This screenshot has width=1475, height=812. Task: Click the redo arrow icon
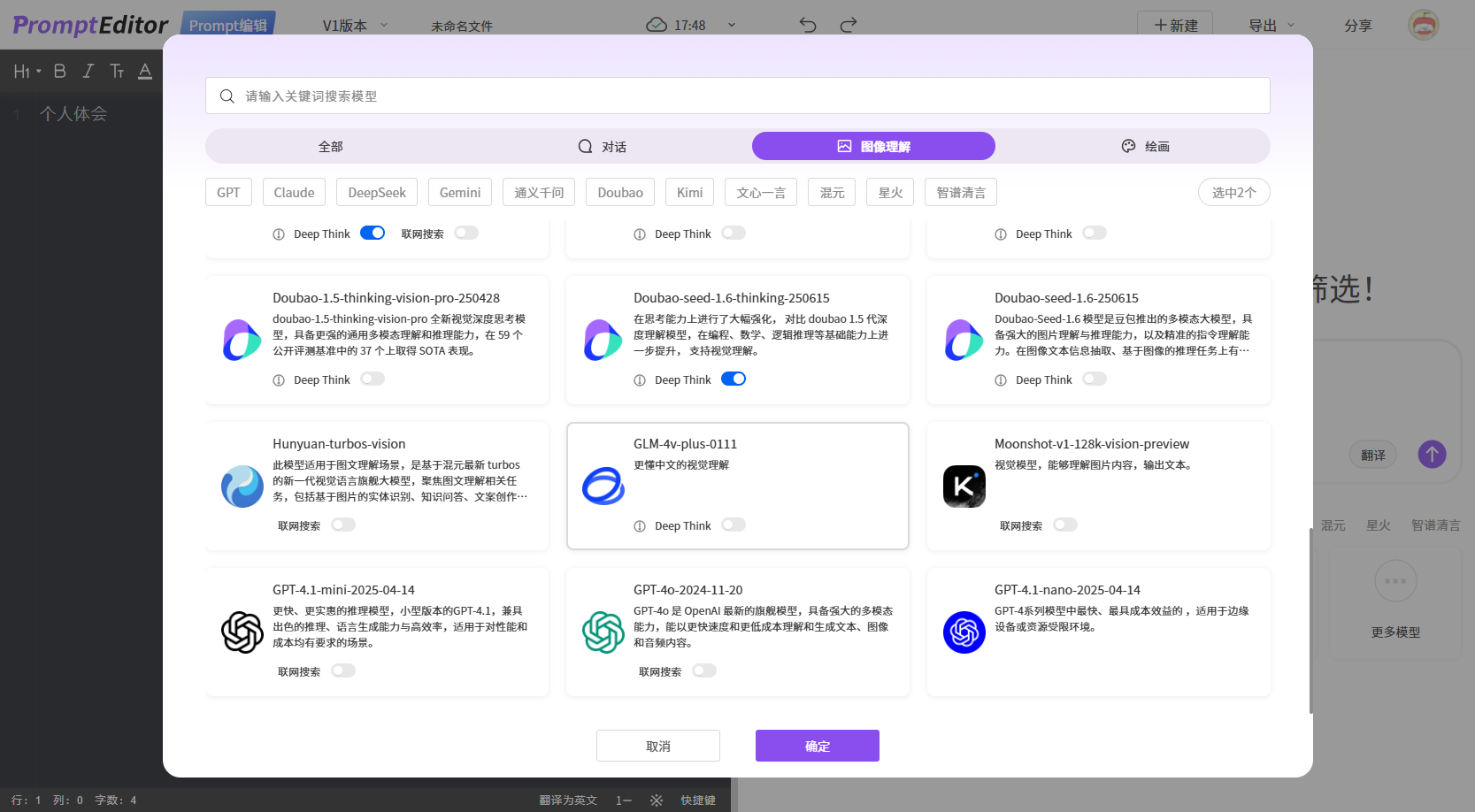pyautogui.click(x=848, y=25)
